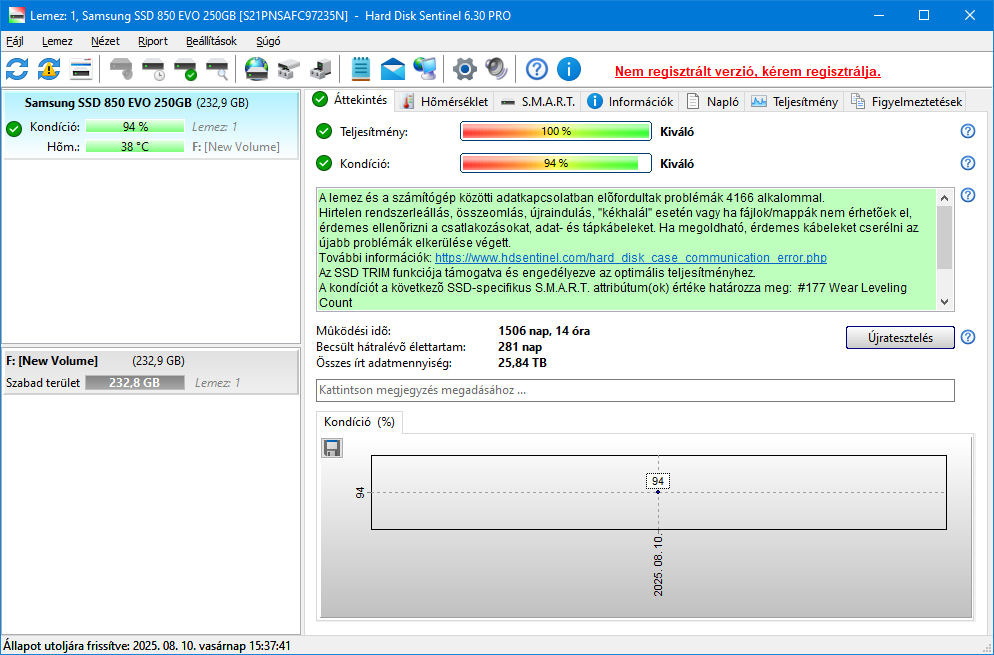Click the Kiváló rating beside Teljesítmény
994x655 pixels.
(x=677, y=132)
